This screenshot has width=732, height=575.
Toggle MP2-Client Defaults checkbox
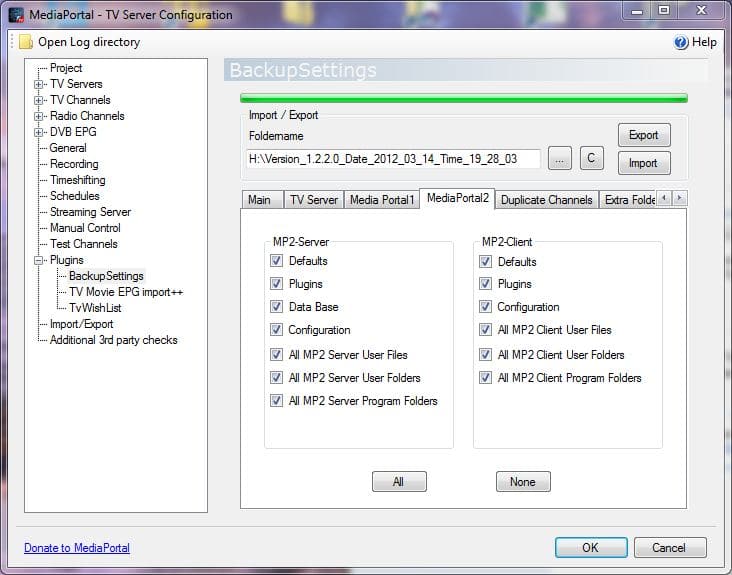[486, 261]
